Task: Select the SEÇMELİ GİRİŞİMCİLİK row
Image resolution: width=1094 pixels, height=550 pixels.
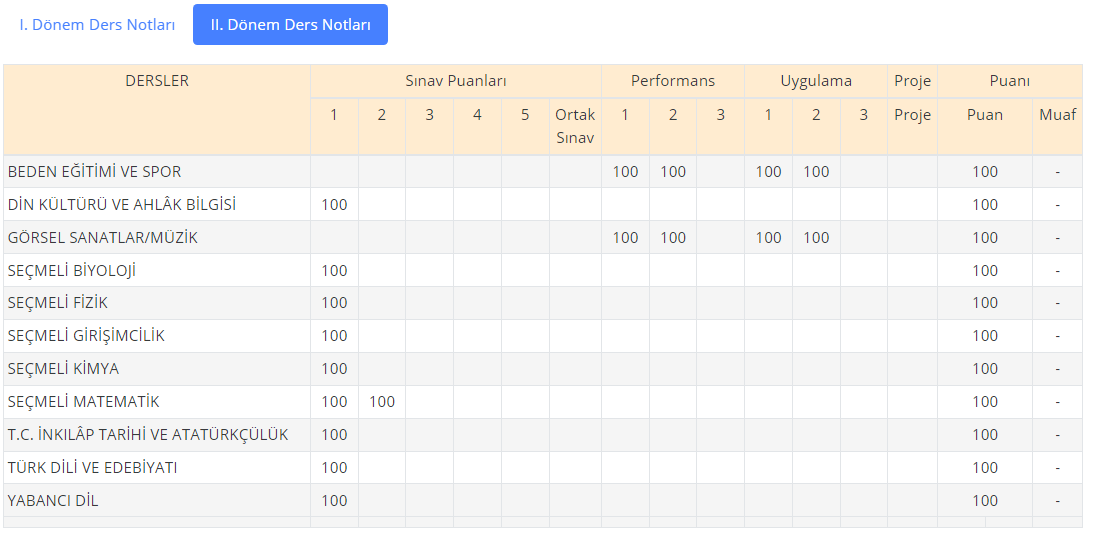Action: coord(543,336)
